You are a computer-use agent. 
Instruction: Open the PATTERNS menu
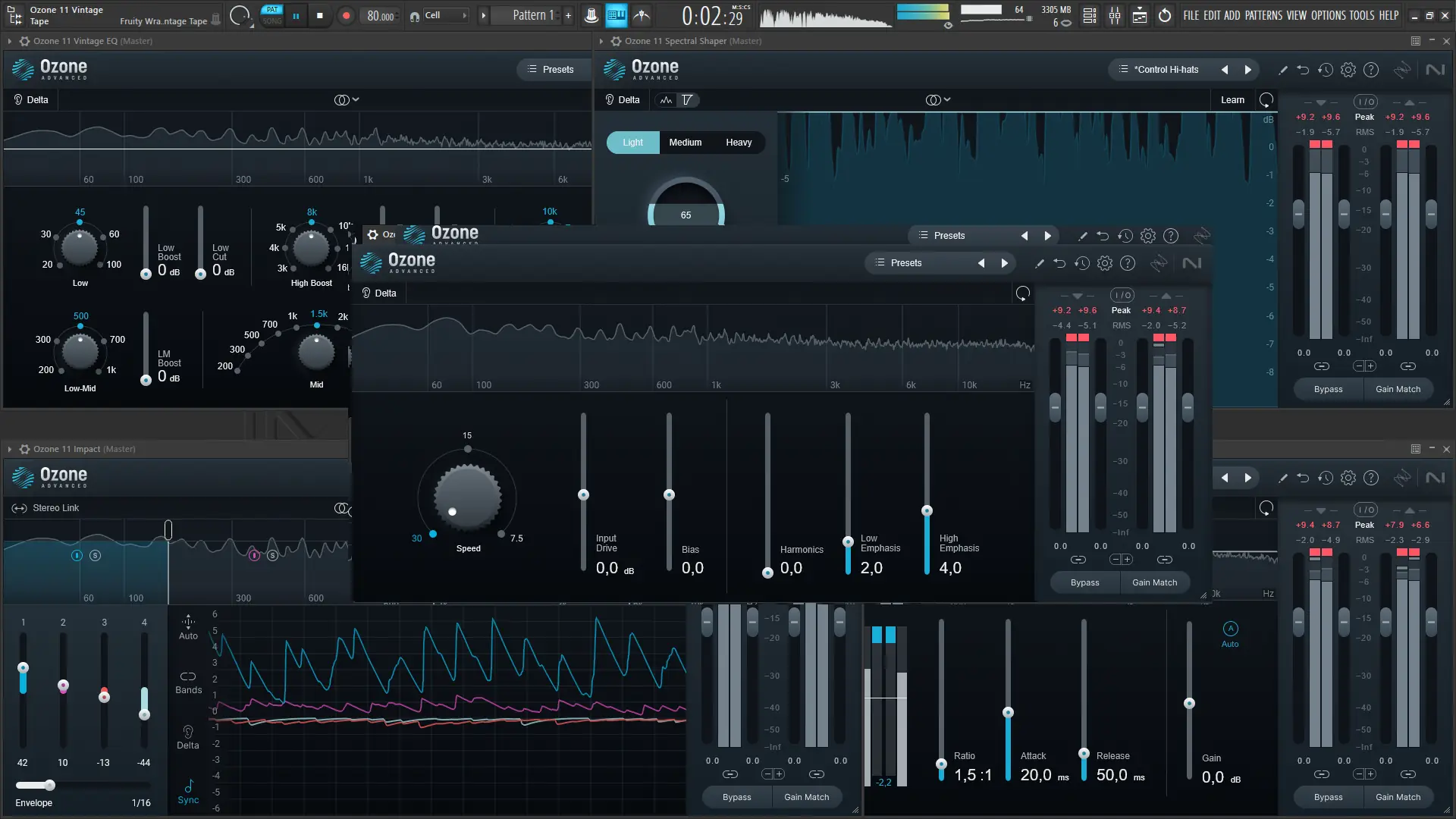click(x=1263, y=15)
